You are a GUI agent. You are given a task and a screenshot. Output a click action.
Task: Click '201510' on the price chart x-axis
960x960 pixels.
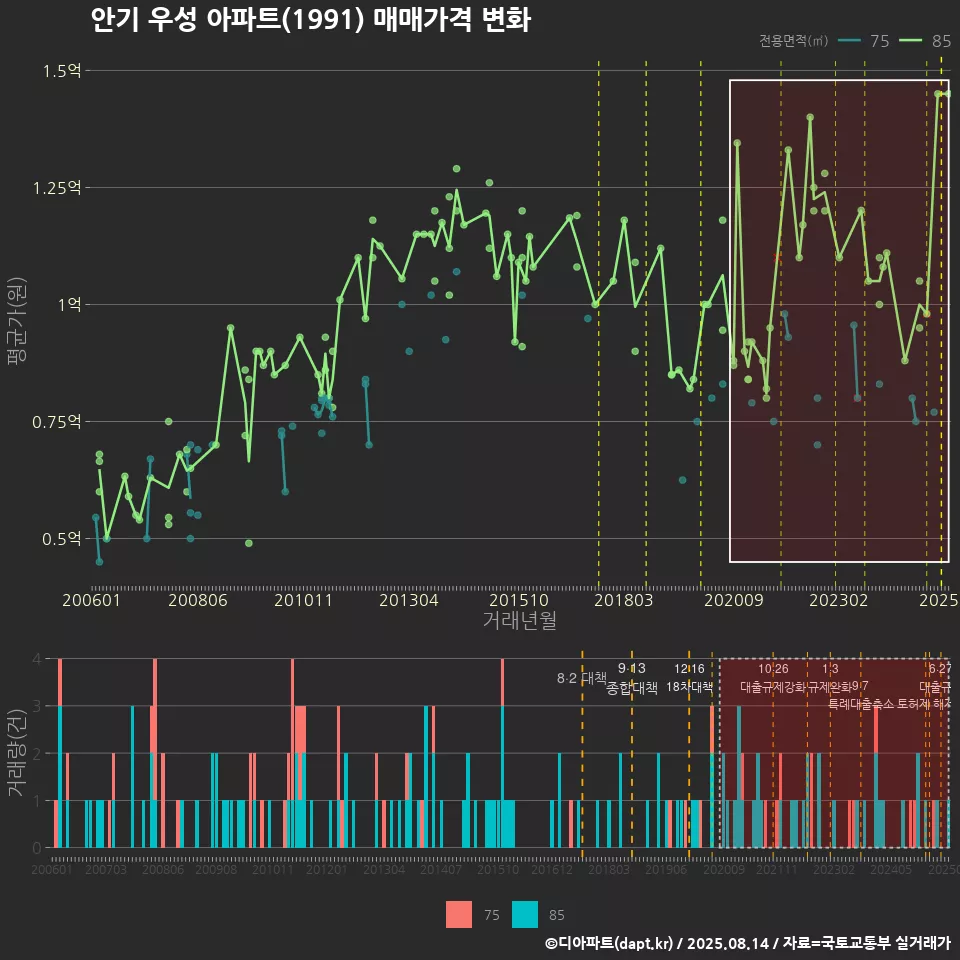(x=519, y=600)
